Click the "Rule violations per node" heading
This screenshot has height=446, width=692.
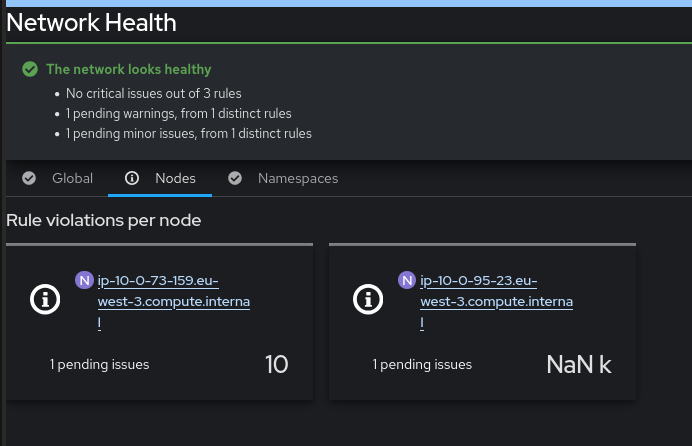point(104,220)
